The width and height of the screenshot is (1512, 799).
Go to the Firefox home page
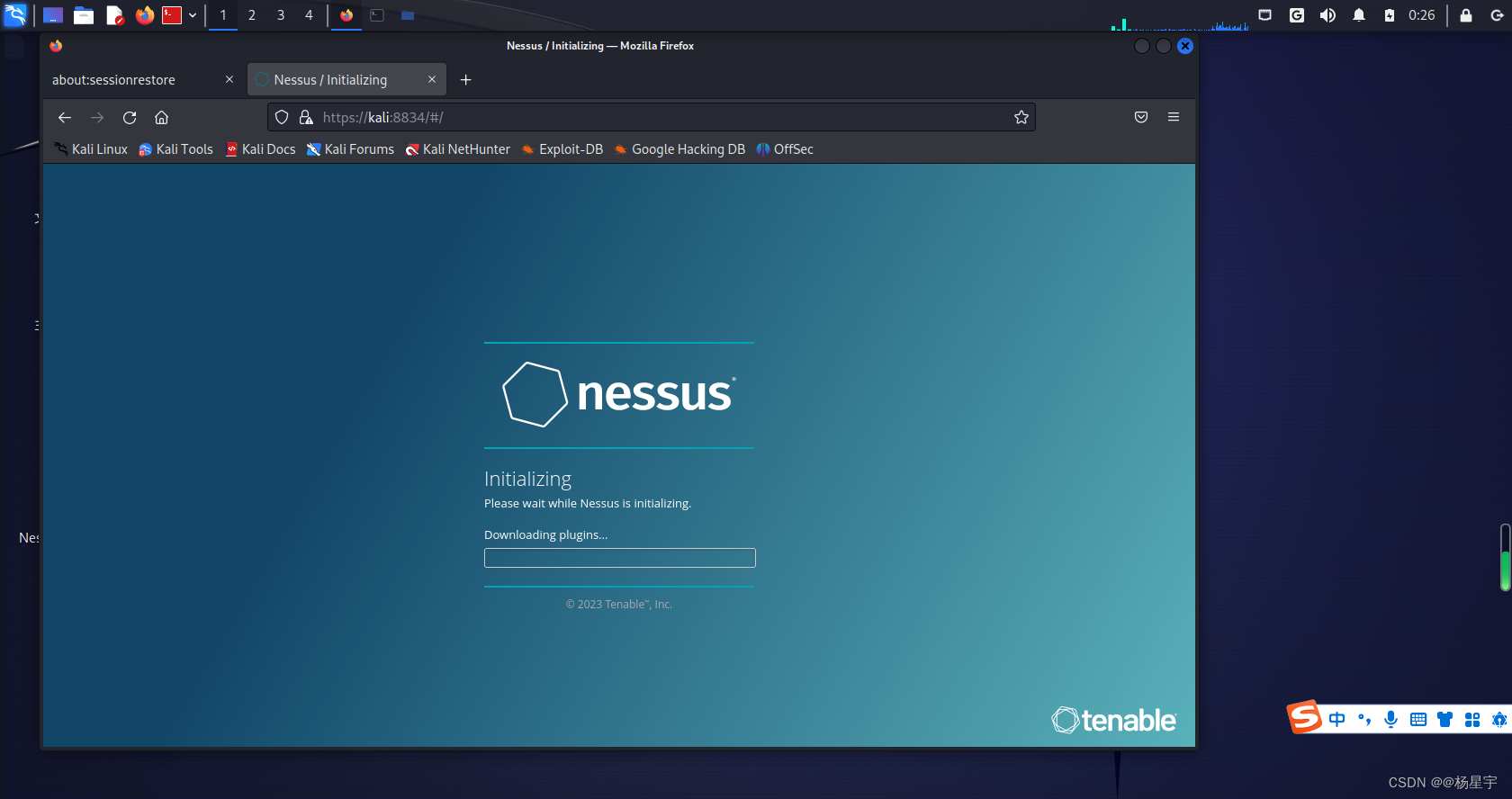tap(162, 118)
